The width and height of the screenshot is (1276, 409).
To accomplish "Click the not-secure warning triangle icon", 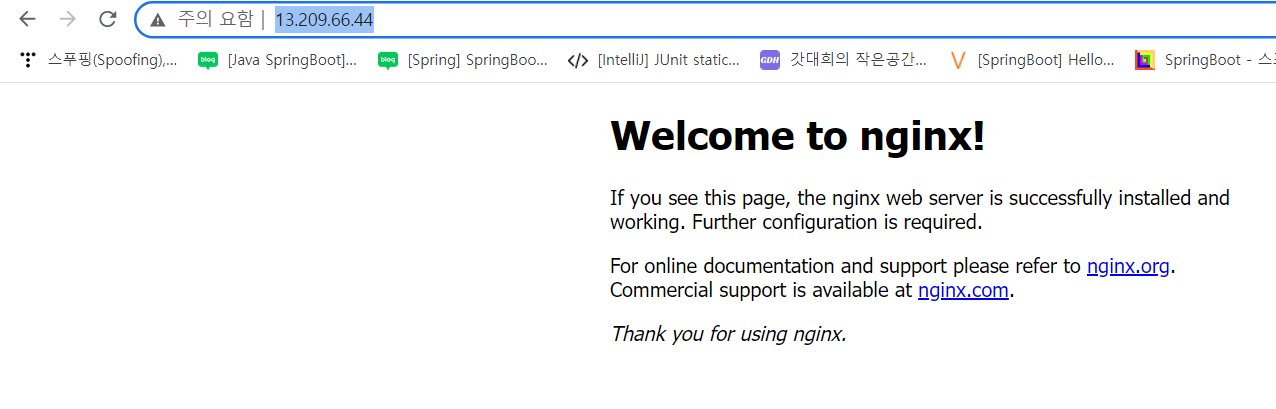I will [158, 20].
